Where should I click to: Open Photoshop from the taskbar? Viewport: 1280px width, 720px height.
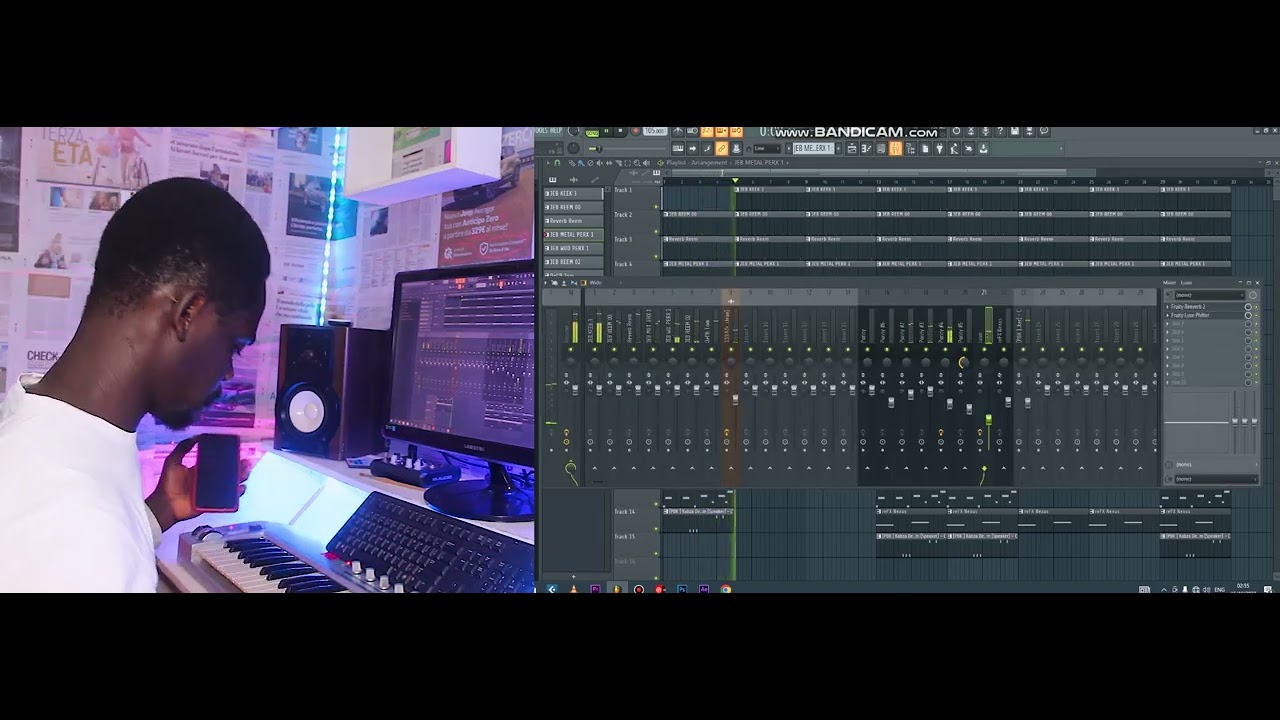[x=682, y=589]
